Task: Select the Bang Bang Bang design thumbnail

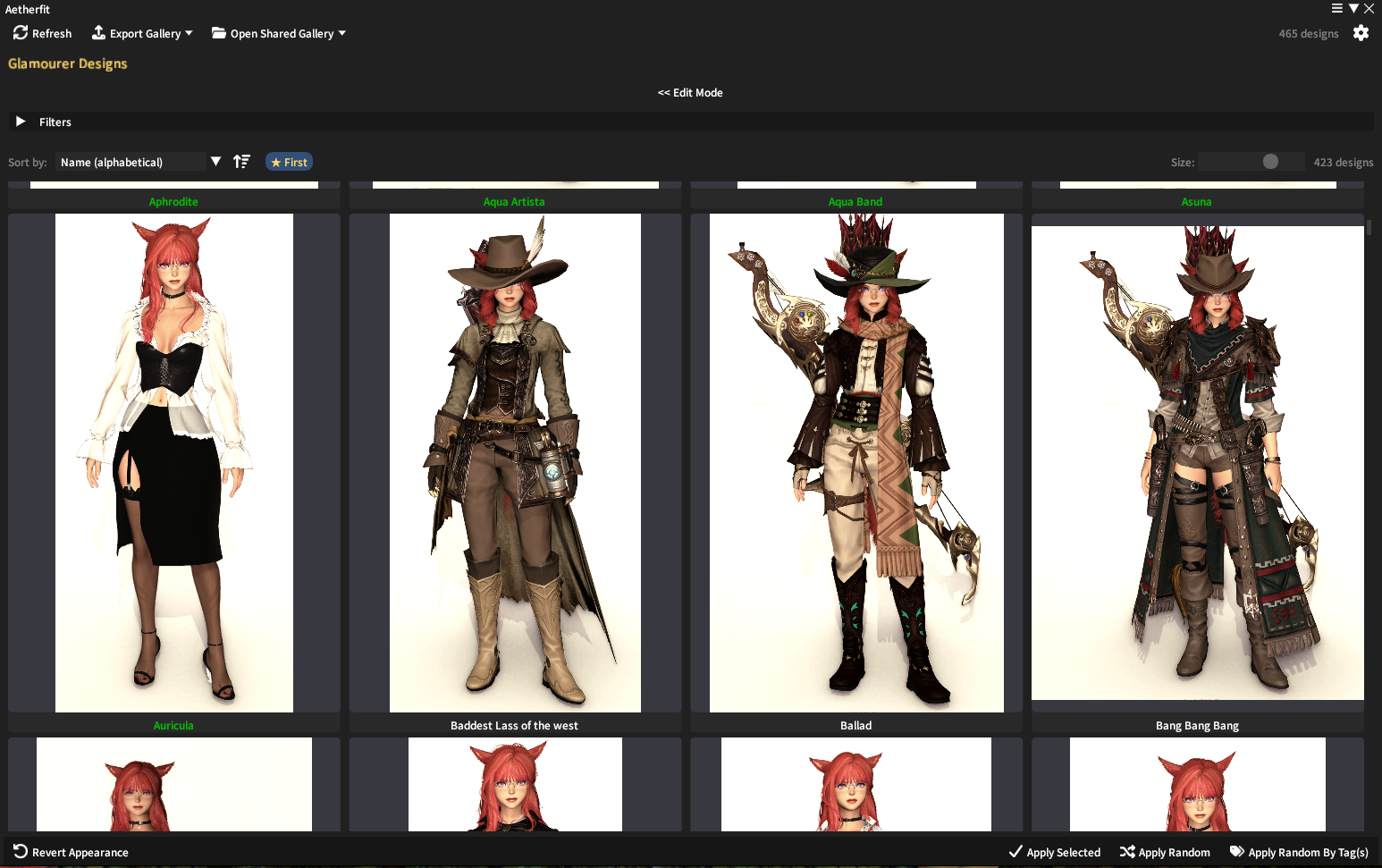Action: pos(1198,463)
